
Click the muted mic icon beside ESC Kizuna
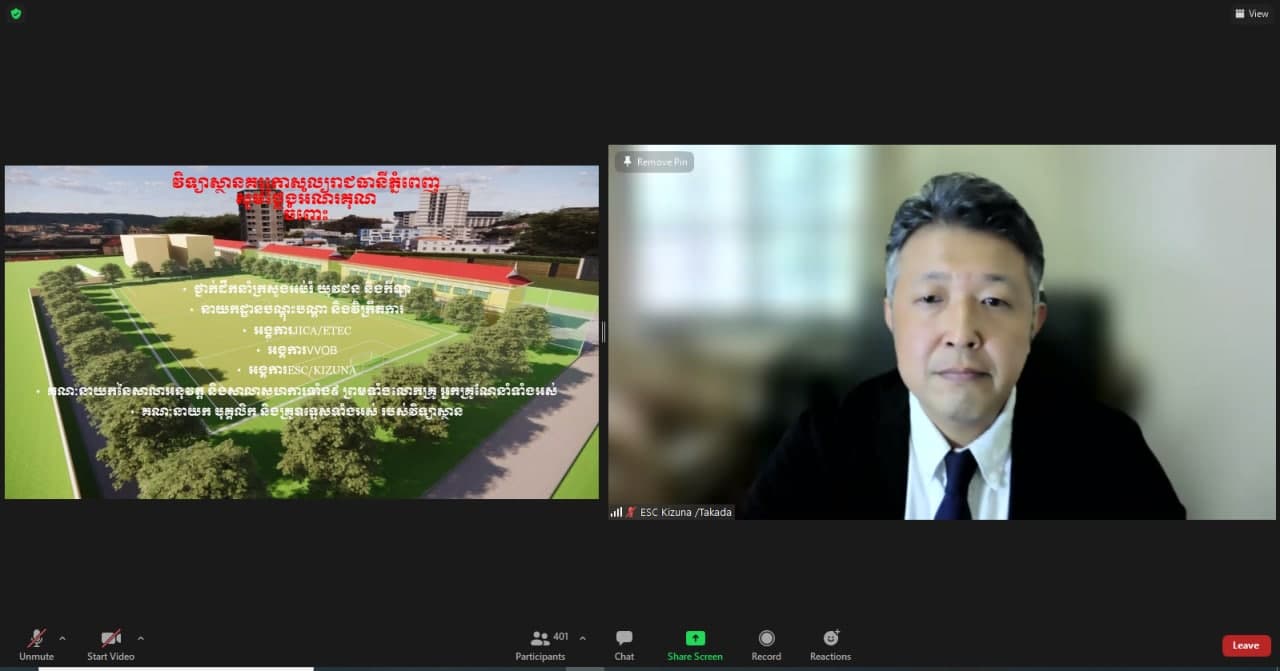pos(630,512)
